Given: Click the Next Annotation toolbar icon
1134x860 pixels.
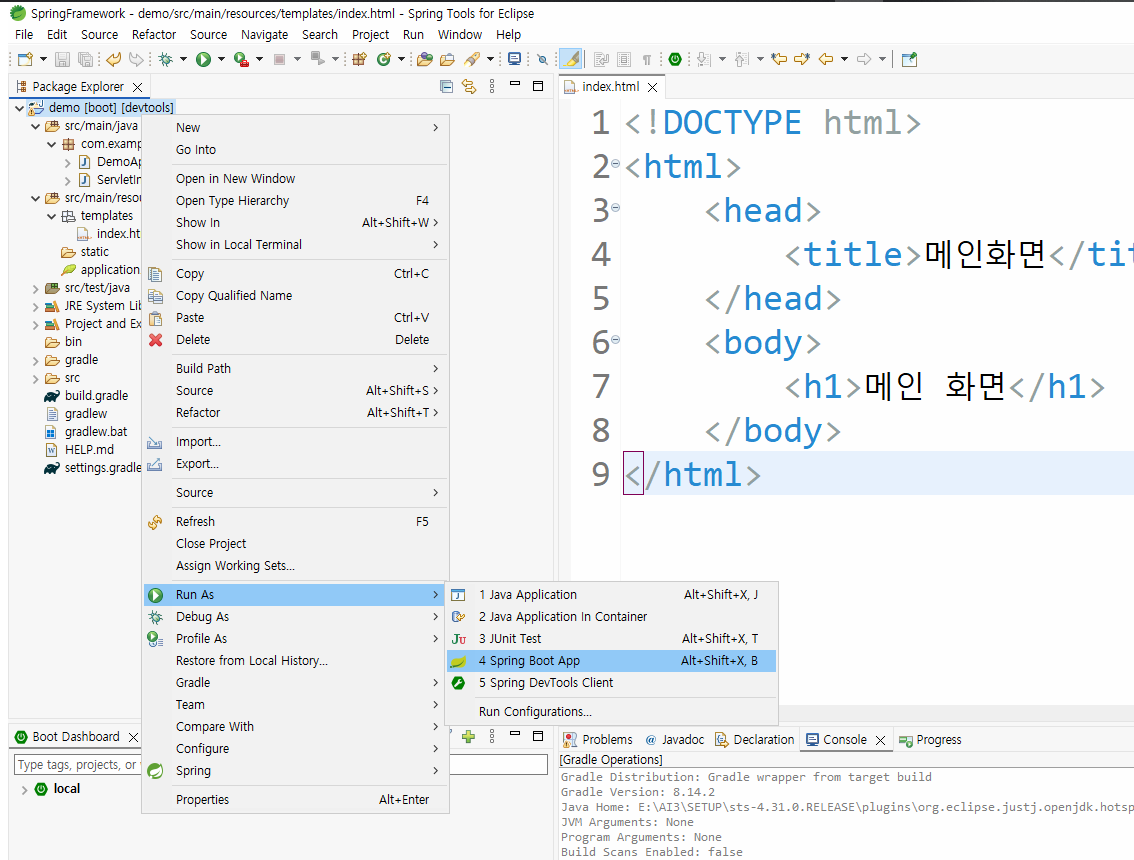Looking at the screenshot, I should 704,59.
